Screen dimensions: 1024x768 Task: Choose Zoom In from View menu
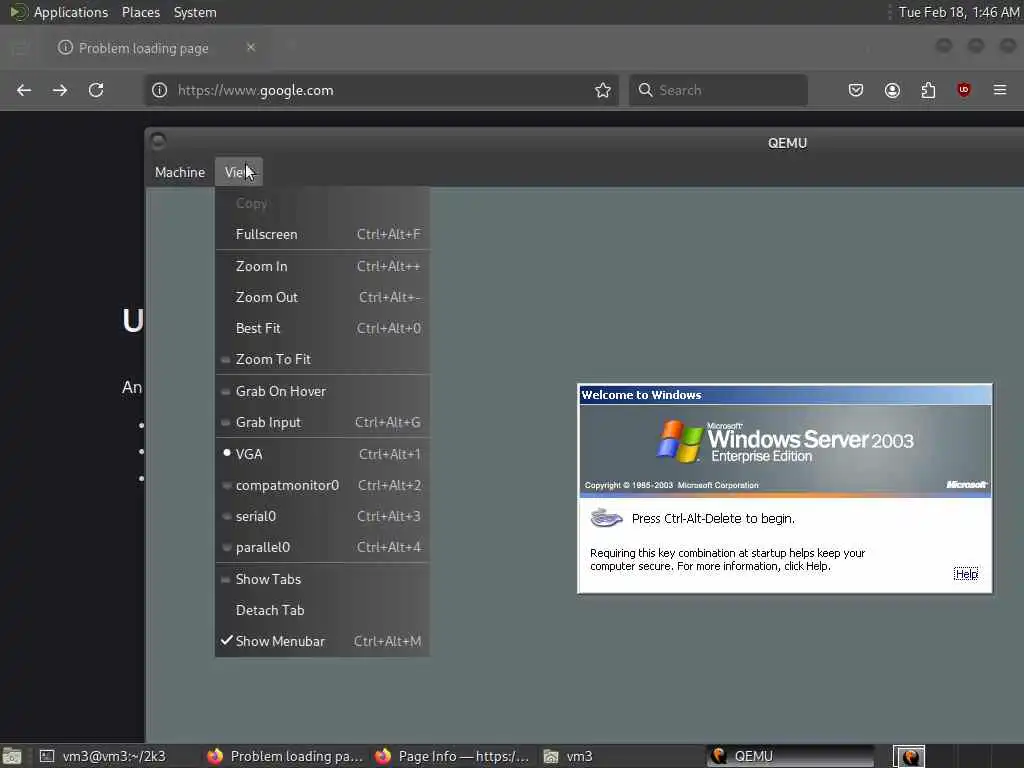pos(322,266)
